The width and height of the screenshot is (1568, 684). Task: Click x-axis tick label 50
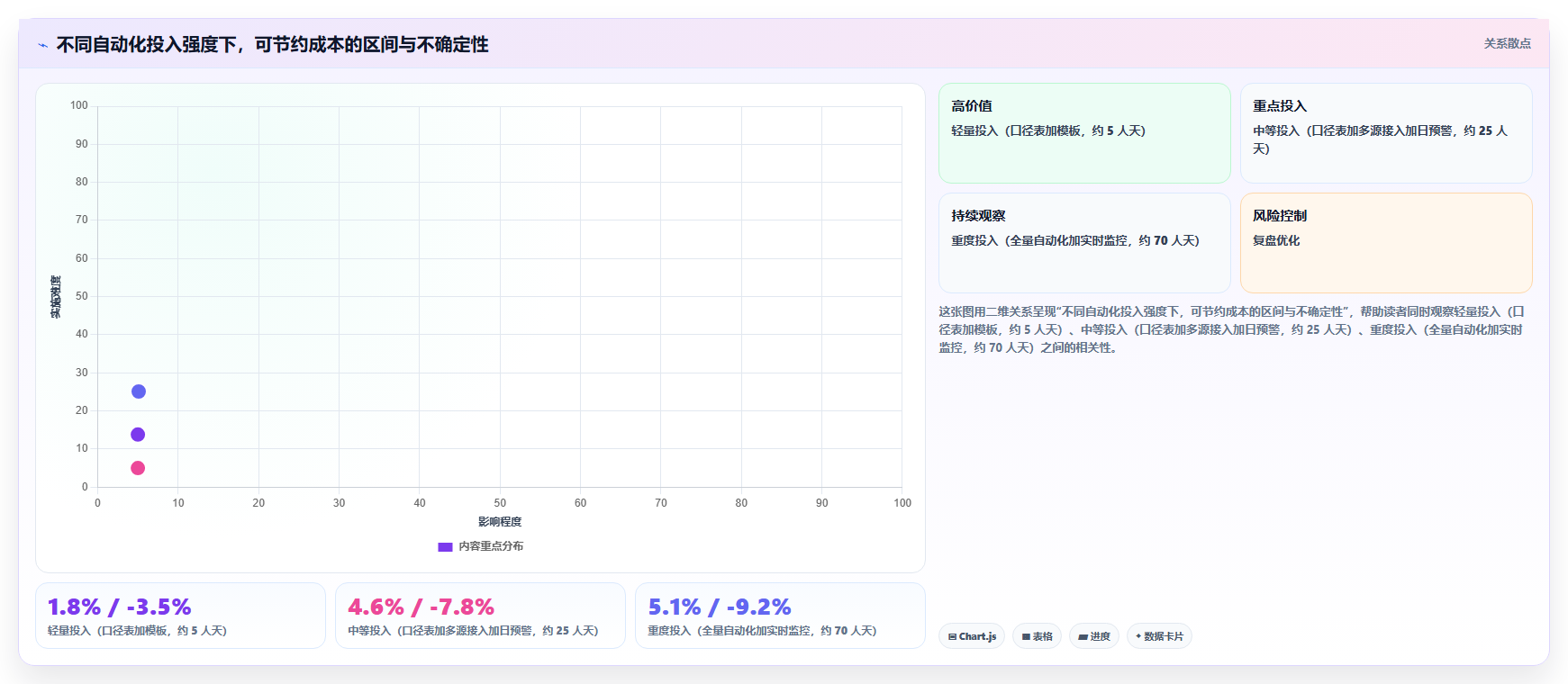pos(500,503)
